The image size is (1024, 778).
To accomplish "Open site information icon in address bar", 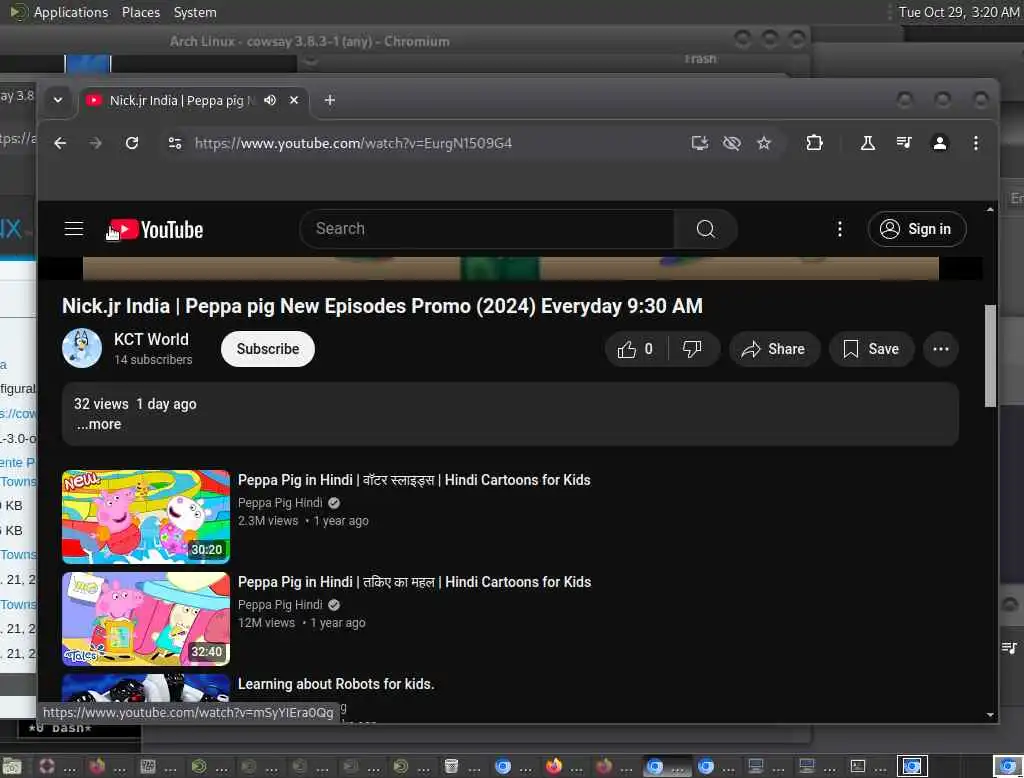I will (x=175, y=143).
